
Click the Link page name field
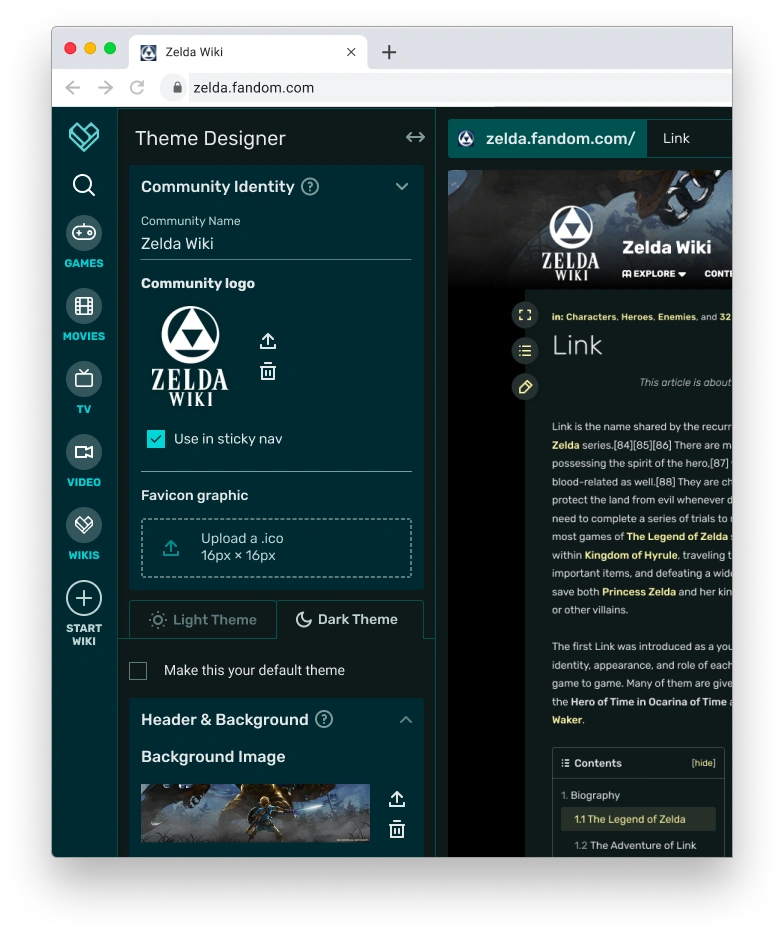(689, 138)
